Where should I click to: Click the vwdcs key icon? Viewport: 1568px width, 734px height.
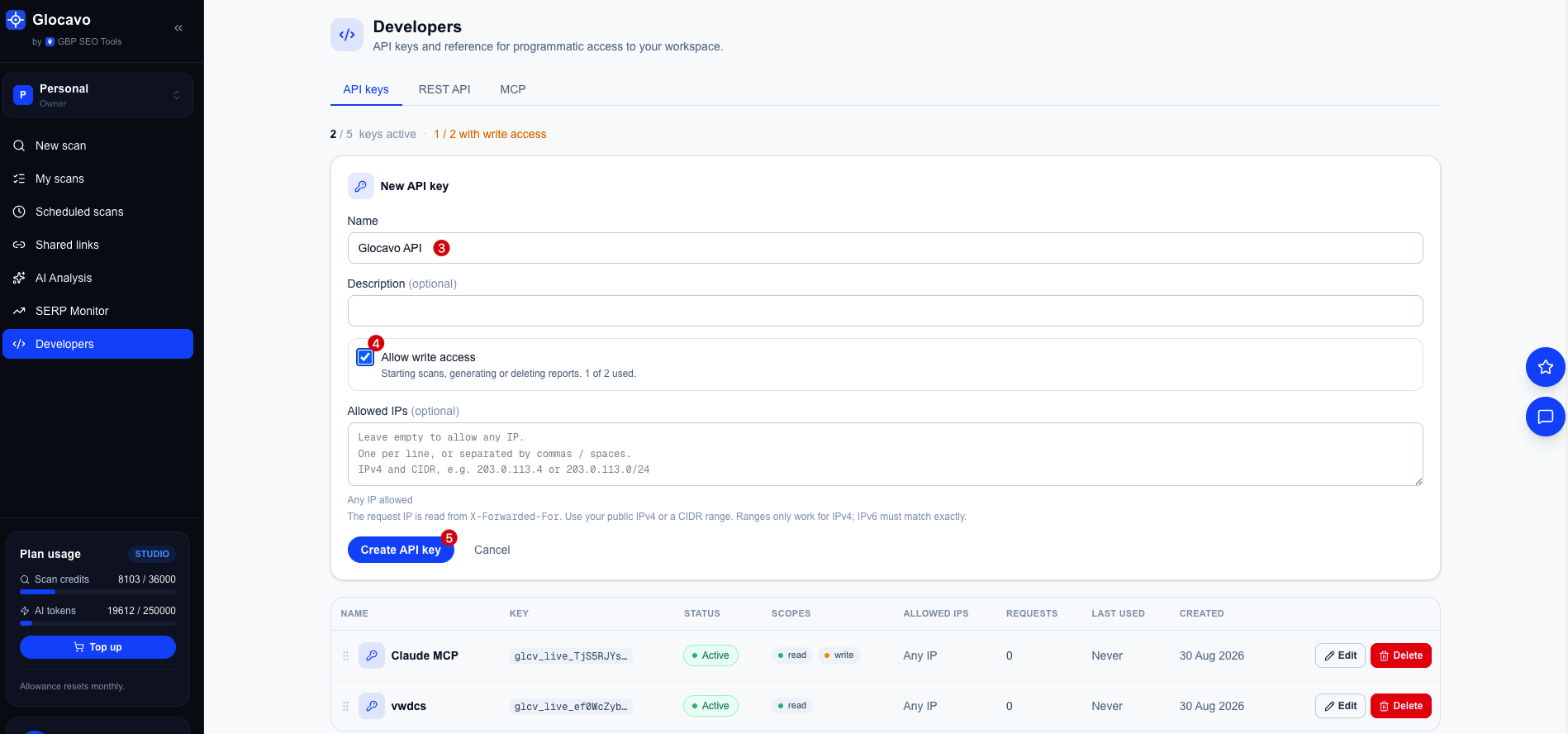pyautogui.click(x=372, y=706)
